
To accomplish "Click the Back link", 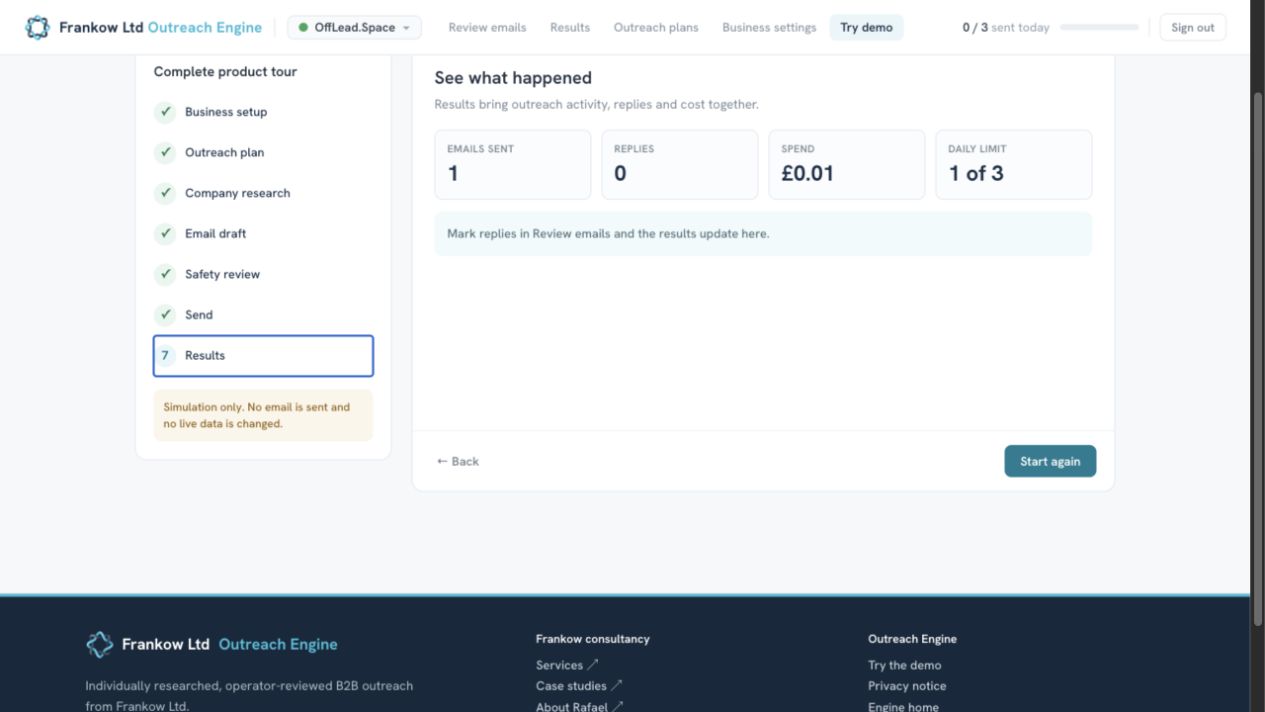I will [458, 461].
